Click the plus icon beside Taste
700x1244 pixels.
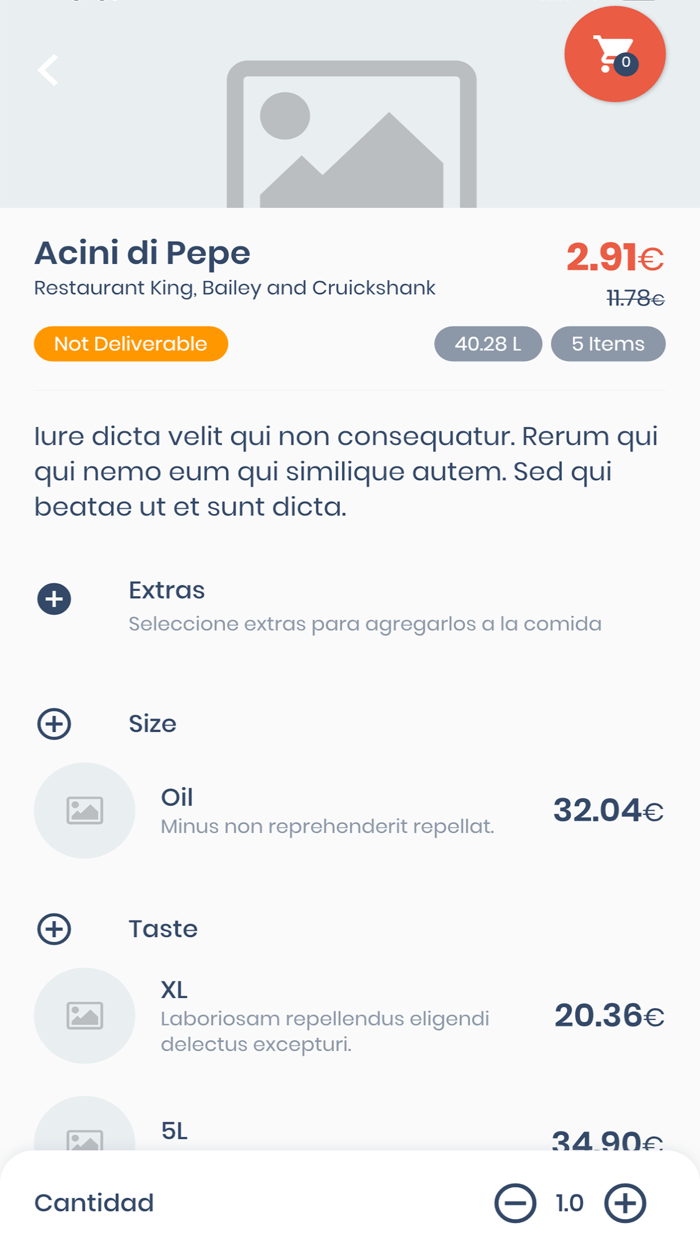coord(53,928)
